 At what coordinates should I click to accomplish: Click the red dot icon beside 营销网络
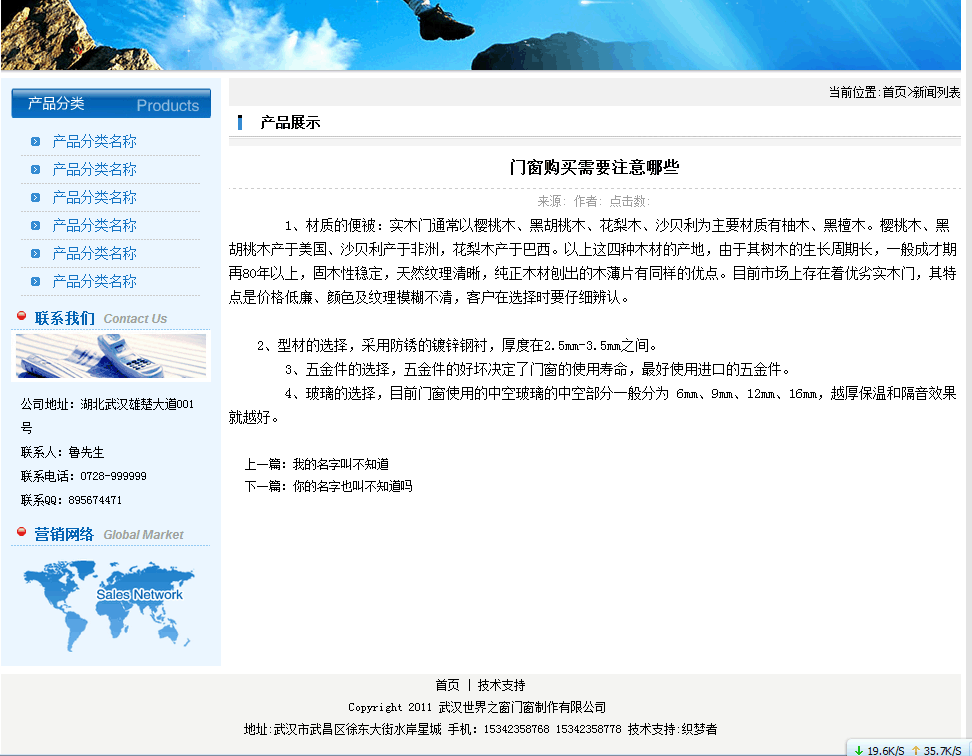coord(22,532)
